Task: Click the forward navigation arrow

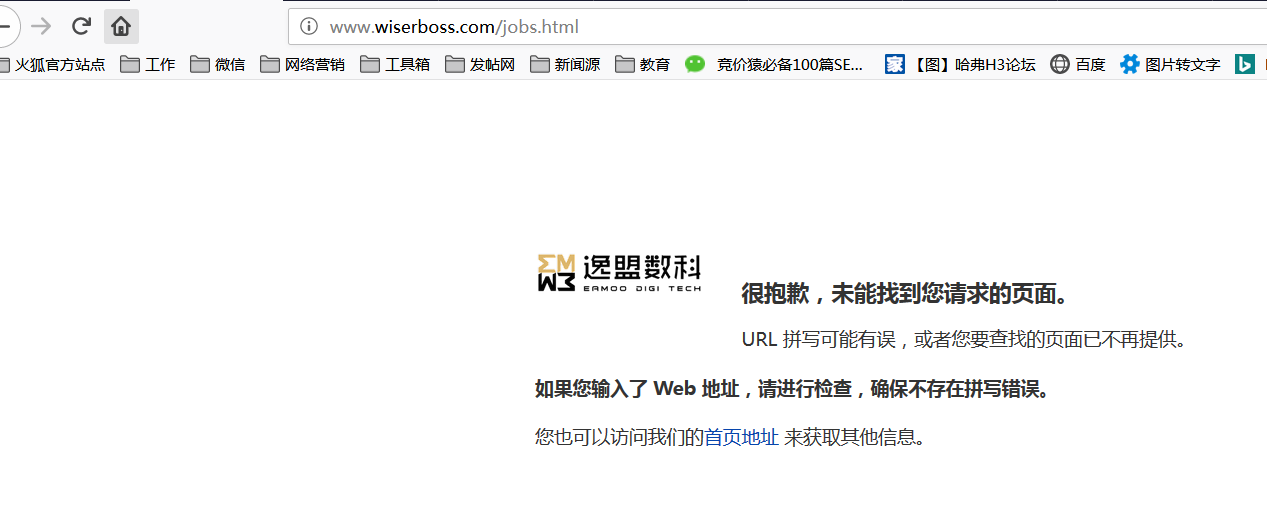Action: 41,26
